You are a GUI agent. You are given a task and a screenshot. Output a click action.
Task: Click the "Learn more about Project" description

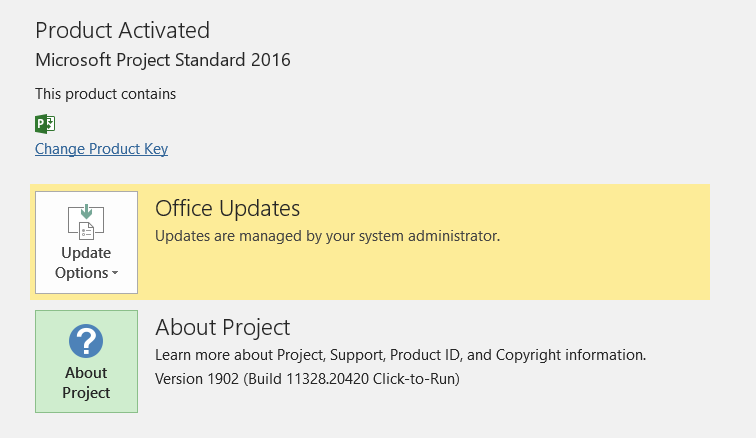pos(400,355)
